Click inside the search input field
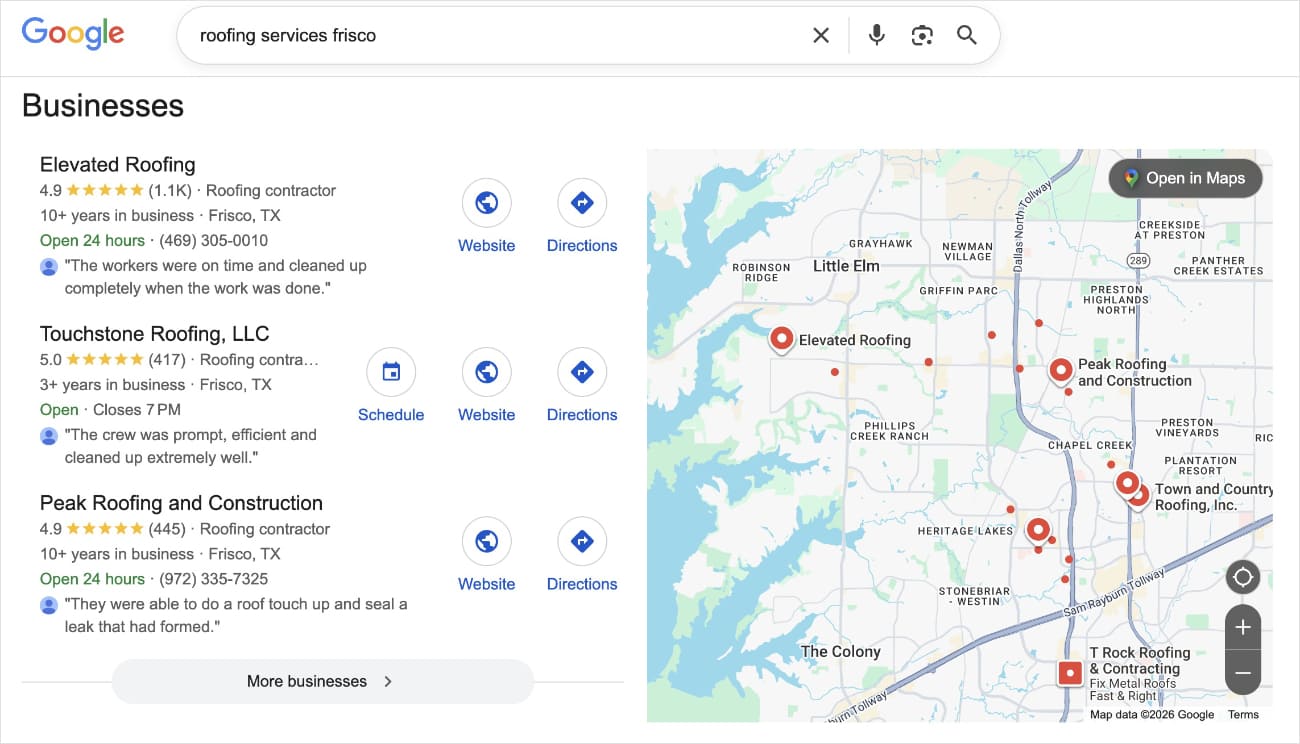The height and width of the screenshot is (744, 1300). click(500, 34)
